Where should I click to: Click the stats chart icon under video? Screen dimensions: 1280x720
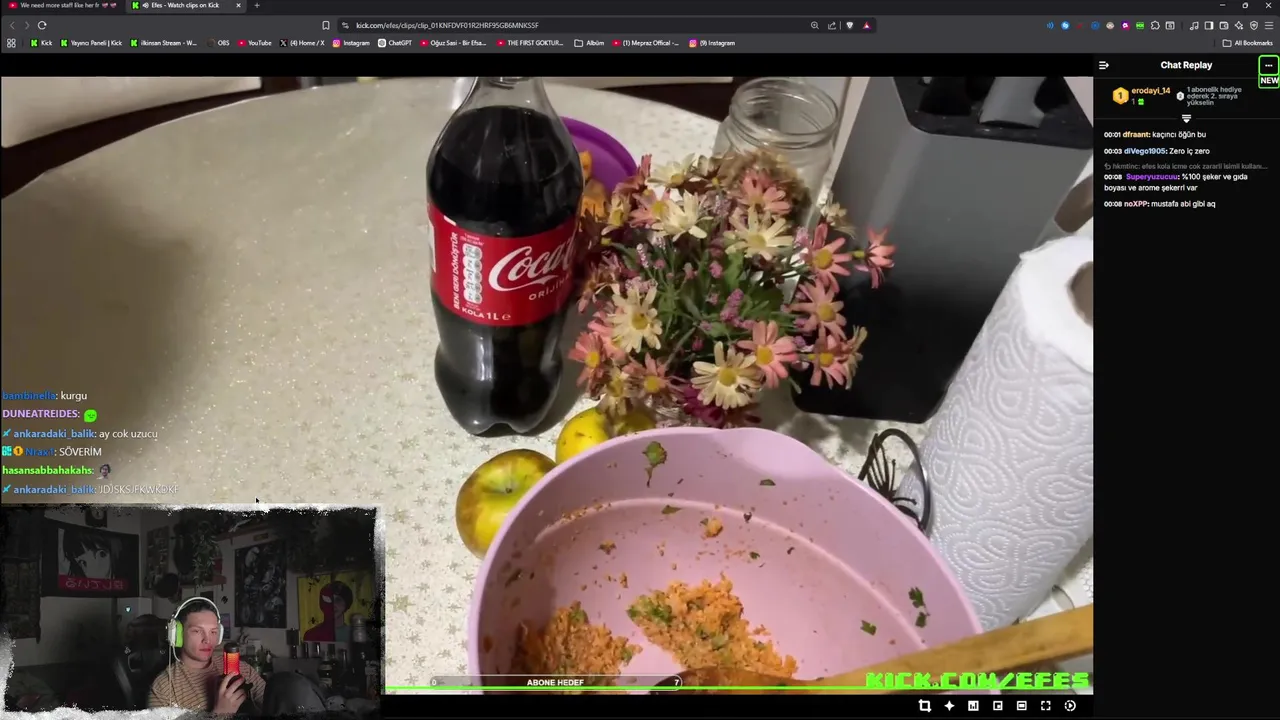pos(973,706)
